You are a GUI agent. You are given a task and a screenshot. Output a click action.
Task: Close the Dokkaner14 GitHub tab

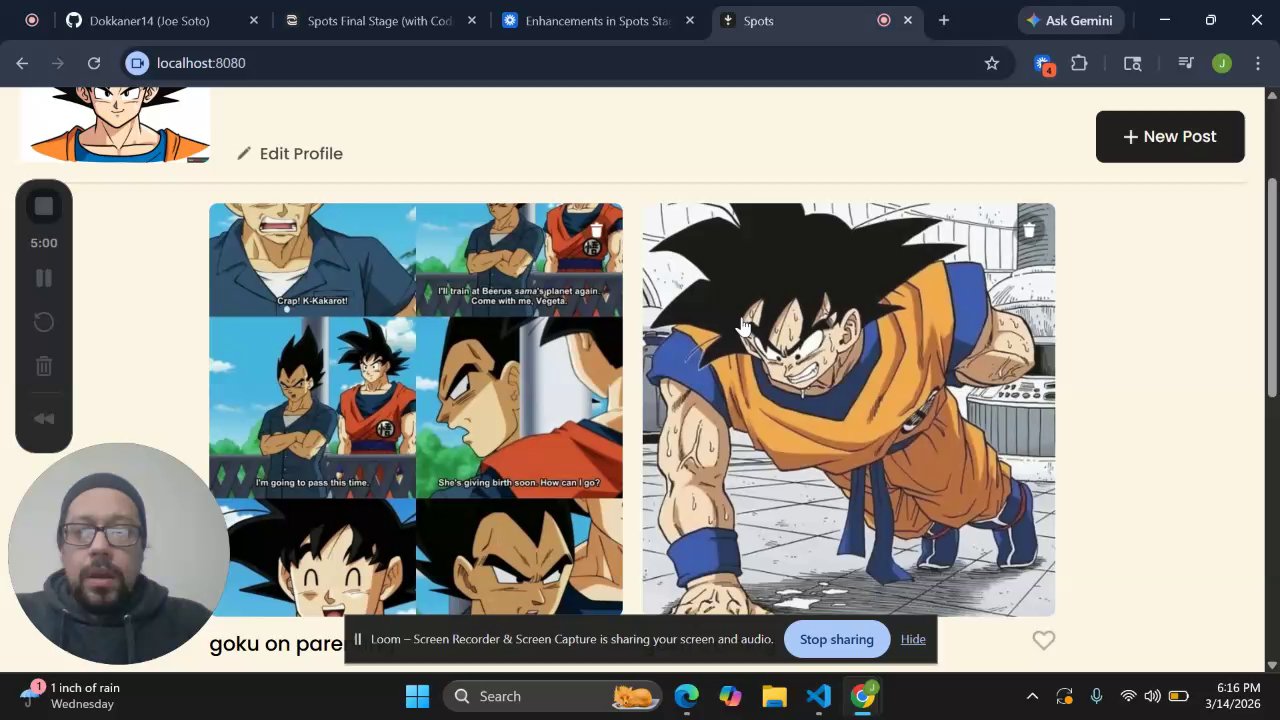click(x=254, y=20)
